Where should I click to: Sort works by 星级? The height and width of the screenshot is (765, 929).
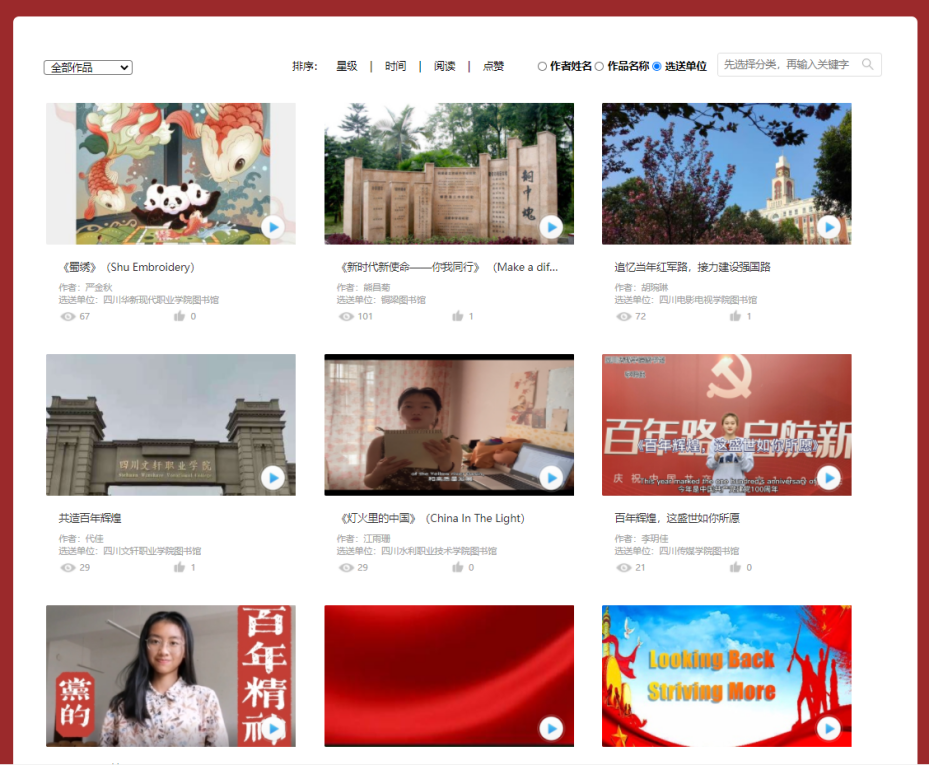point(346,66)
